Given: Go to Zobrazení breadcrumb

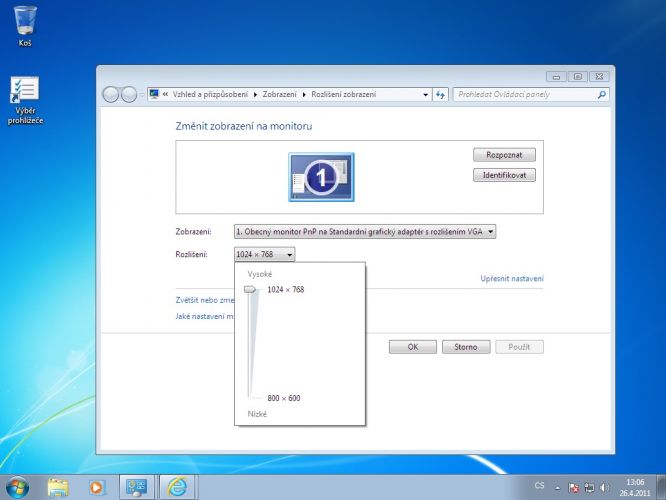Looking at the screenshot, I should pyautogui.click(x=279, y=94).
